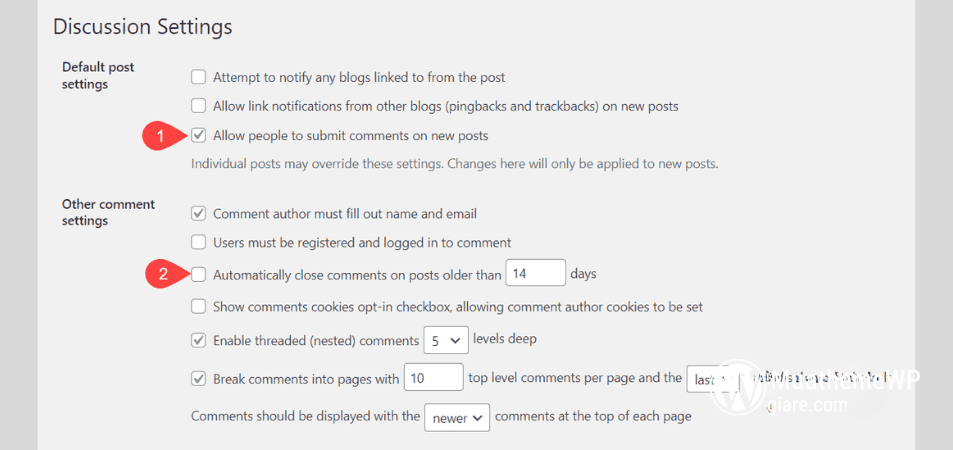Toggle break comments into pages option

coord(199,379)
